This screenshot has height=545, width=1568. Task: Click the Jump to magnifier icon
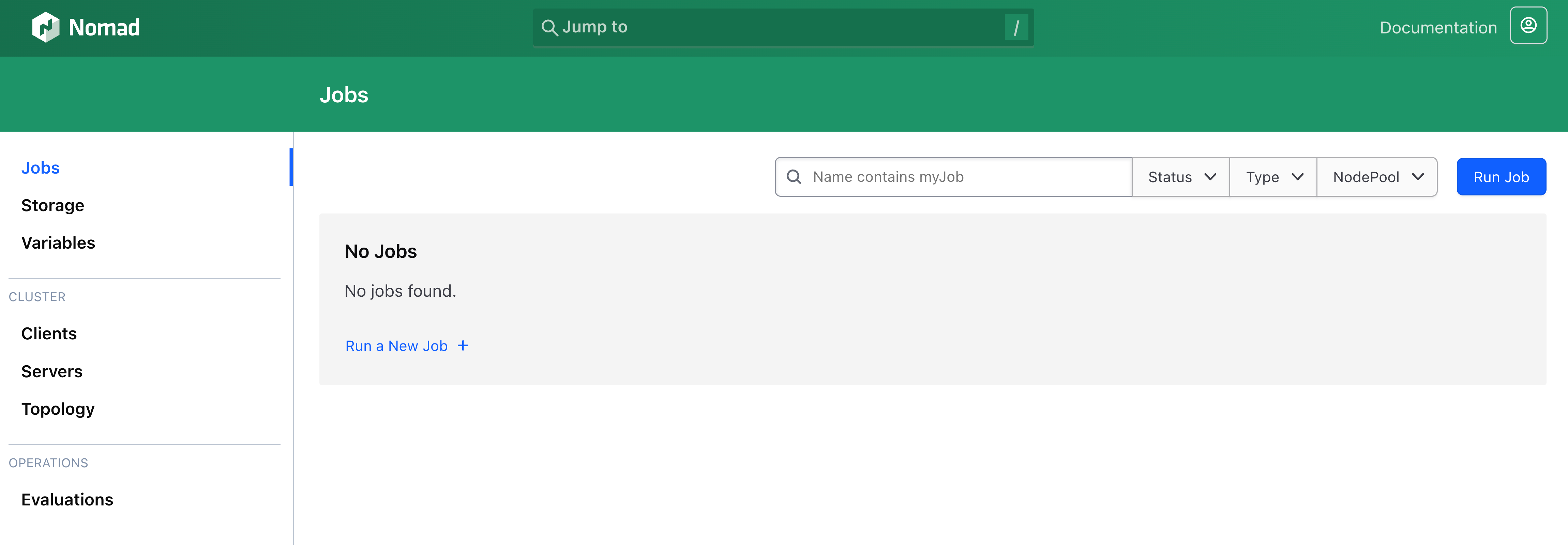point(549,27)
